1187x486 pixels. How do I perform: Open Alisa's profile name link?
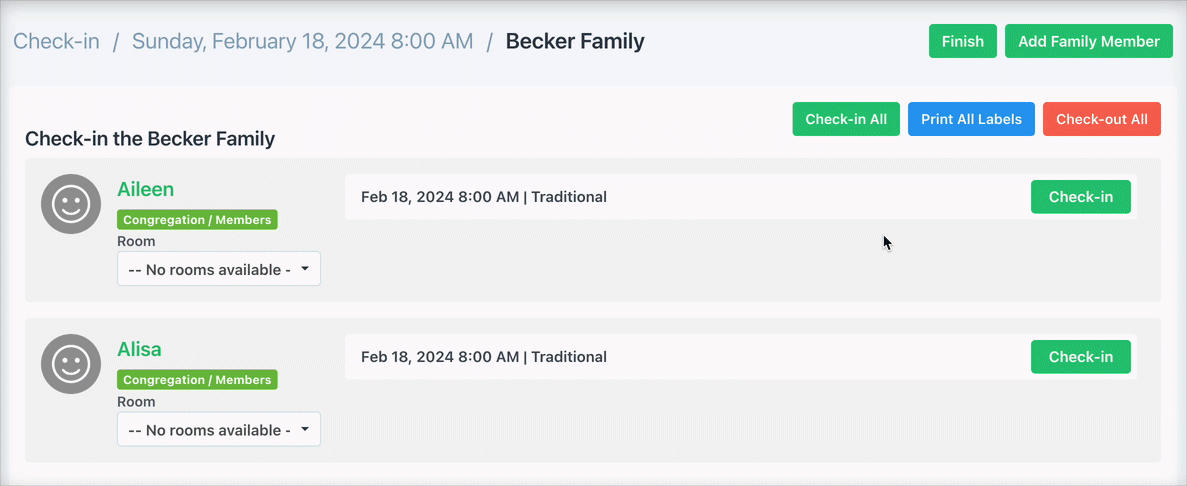tap(139, 349)
